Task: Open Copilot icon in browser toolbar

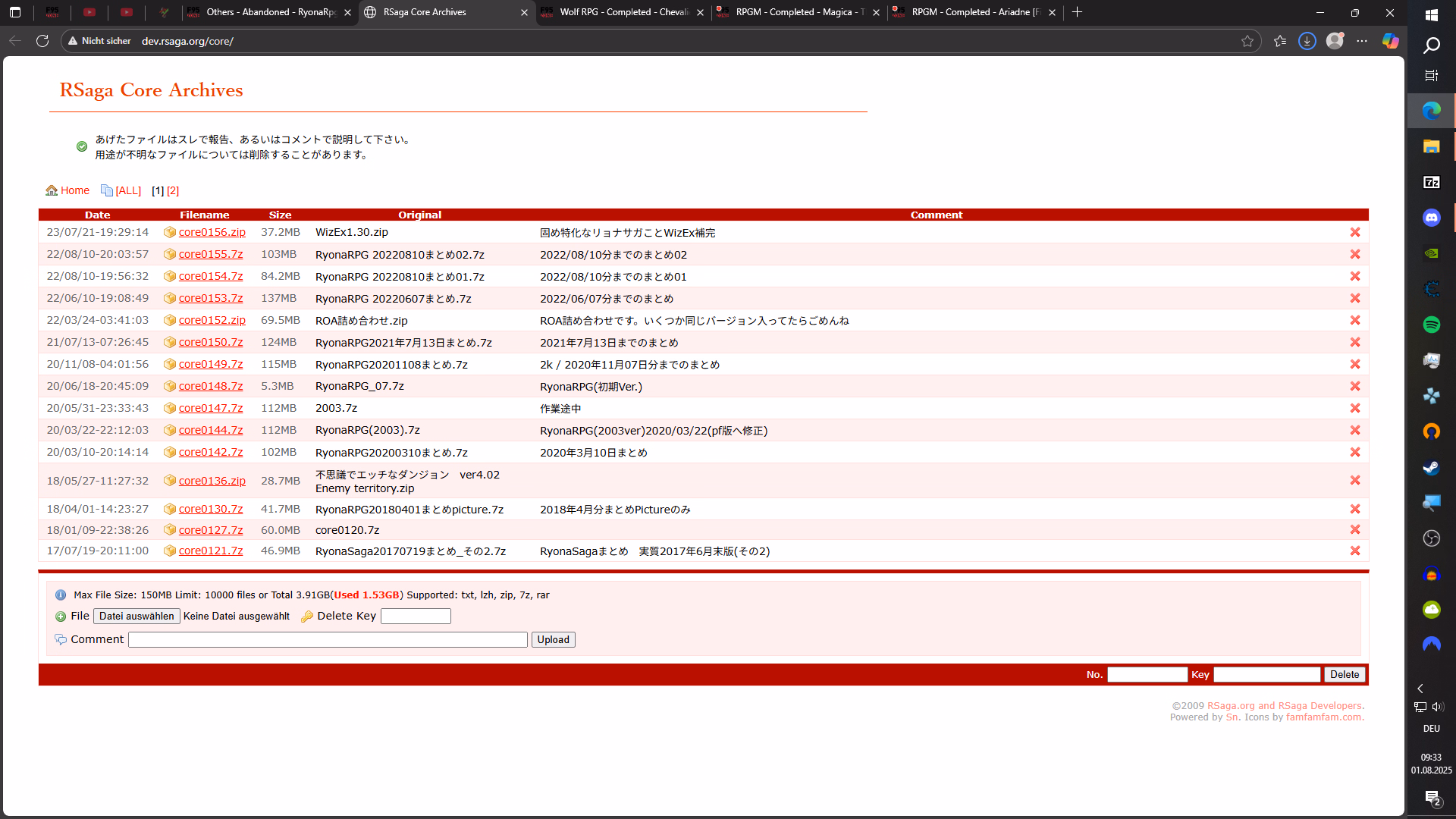Action: pos(1390,41)
